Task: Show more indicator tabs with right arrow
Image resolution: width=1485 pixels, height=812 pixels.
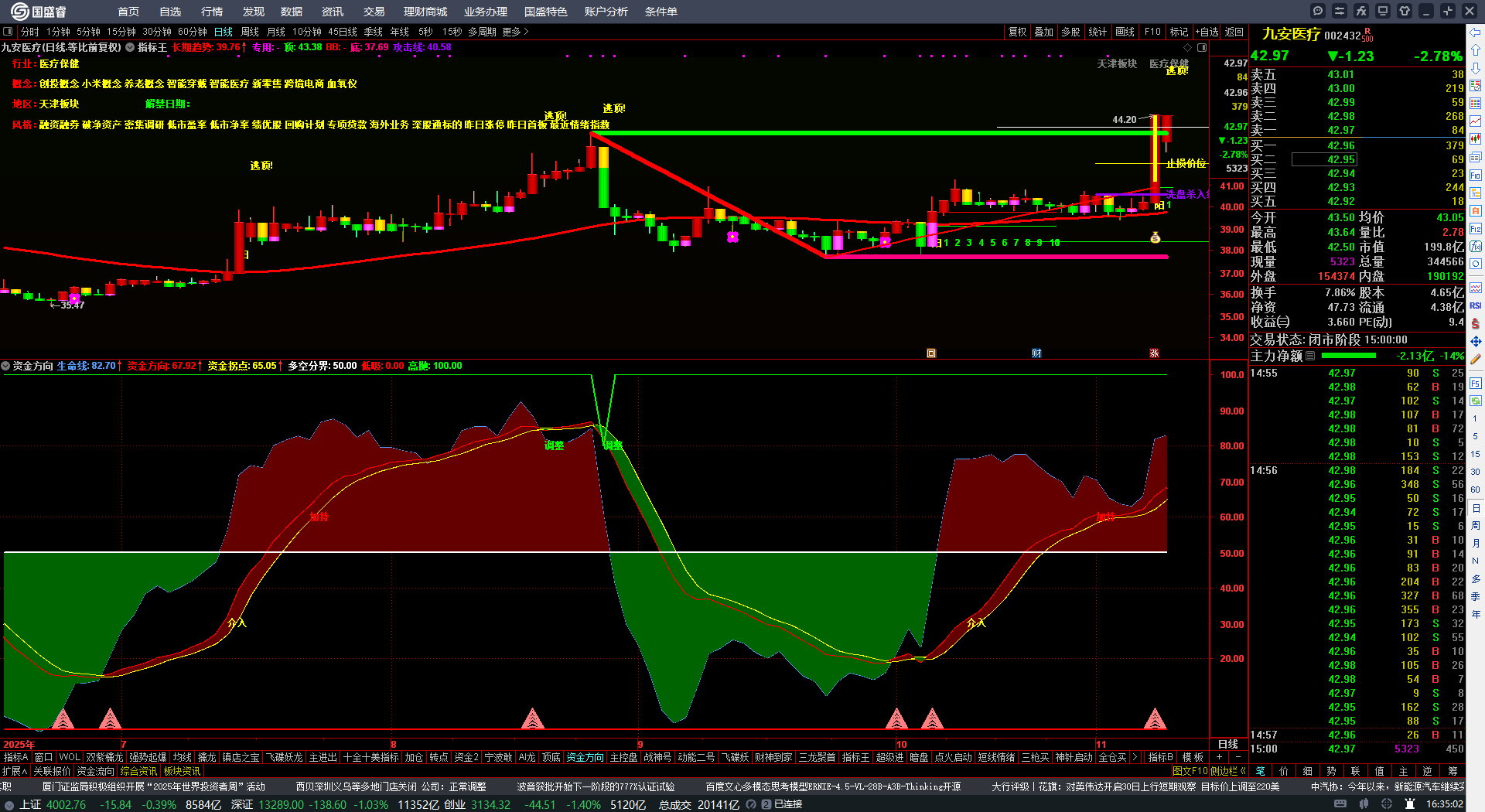Action: (x=1135, y=758)
